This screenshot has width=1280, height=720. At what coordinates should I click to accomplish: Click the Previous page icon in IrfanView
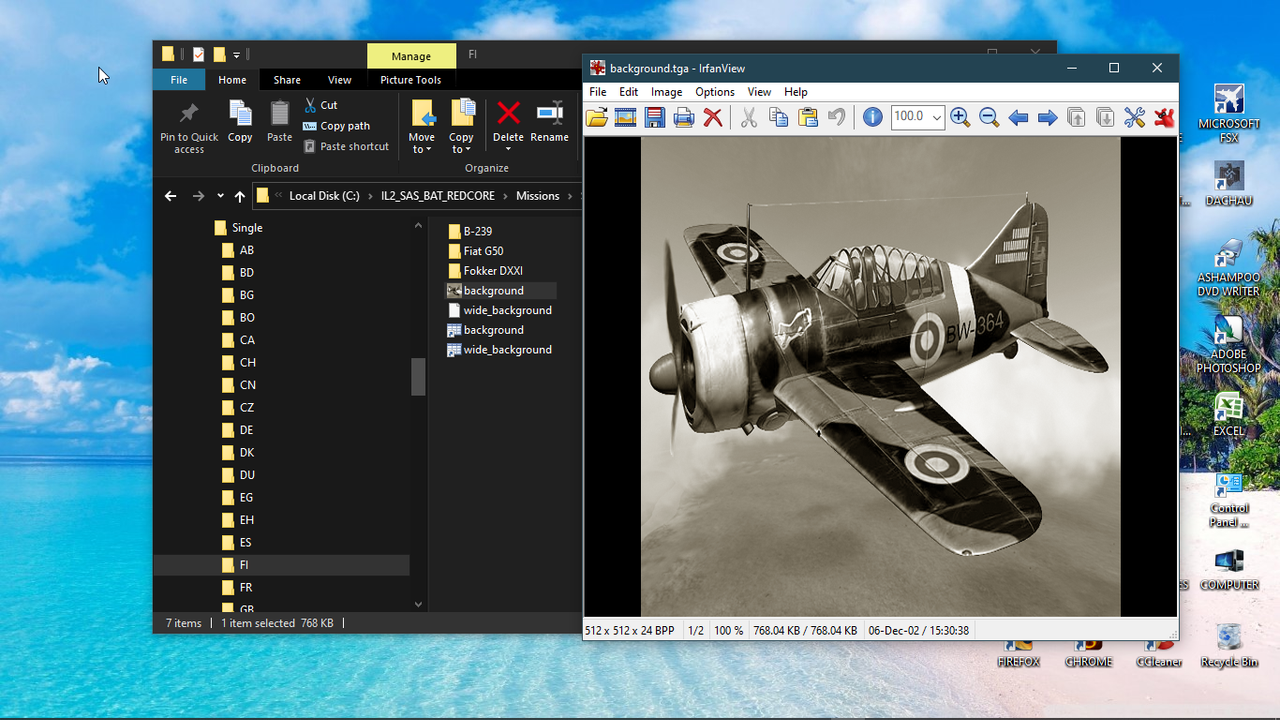[1076, 118]
